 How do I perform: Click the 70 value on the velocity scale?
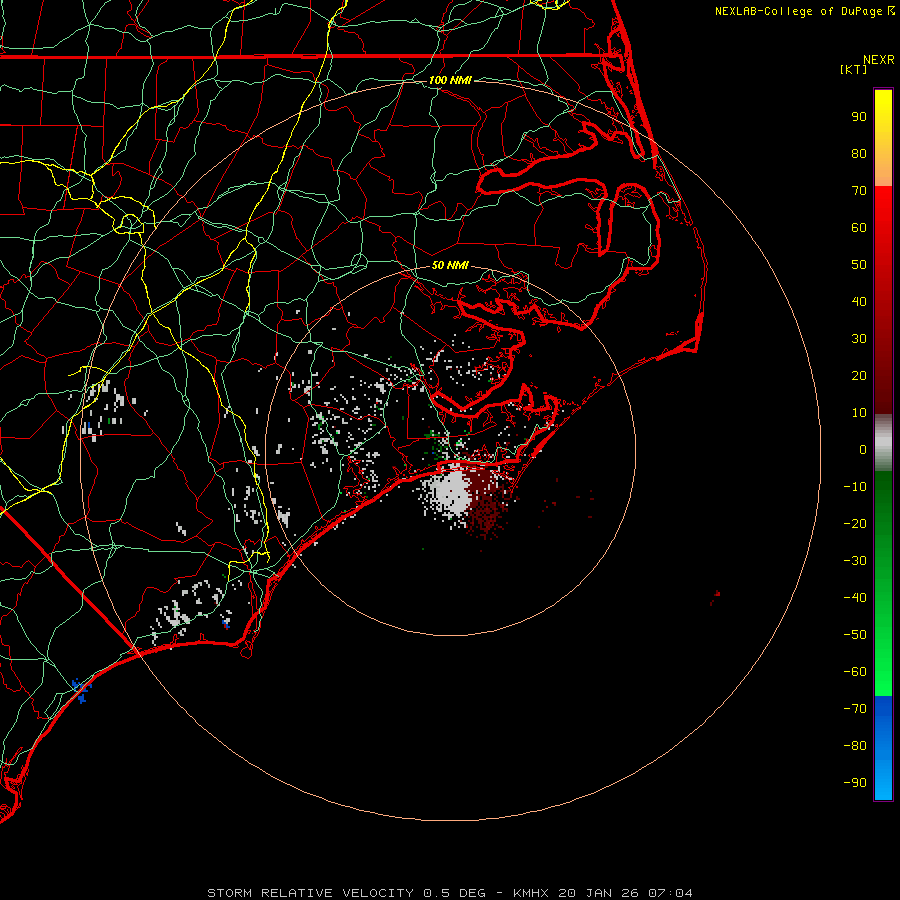(859, 191)
